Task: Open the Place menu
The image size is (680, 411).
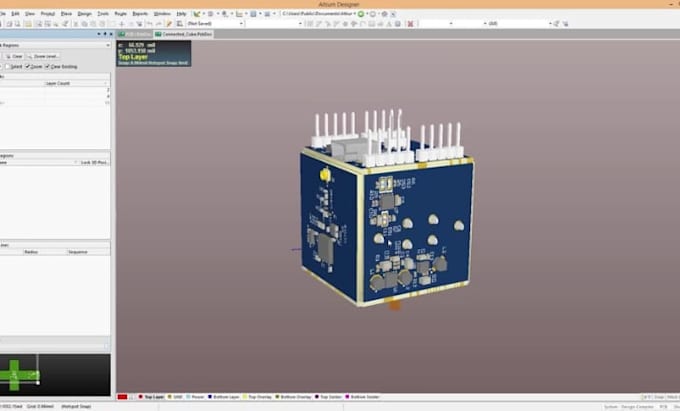Action: [x=66, y=14]
